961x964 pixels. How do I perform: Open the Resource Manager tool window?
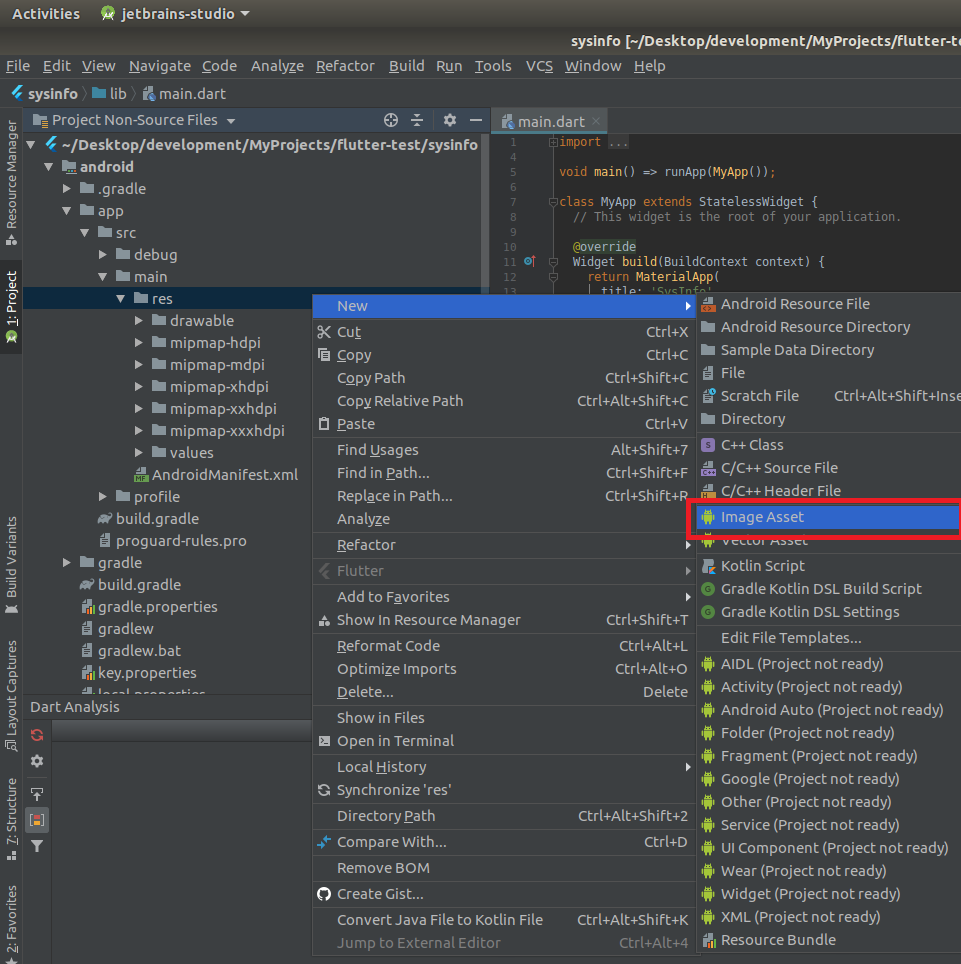pos(12,185)
